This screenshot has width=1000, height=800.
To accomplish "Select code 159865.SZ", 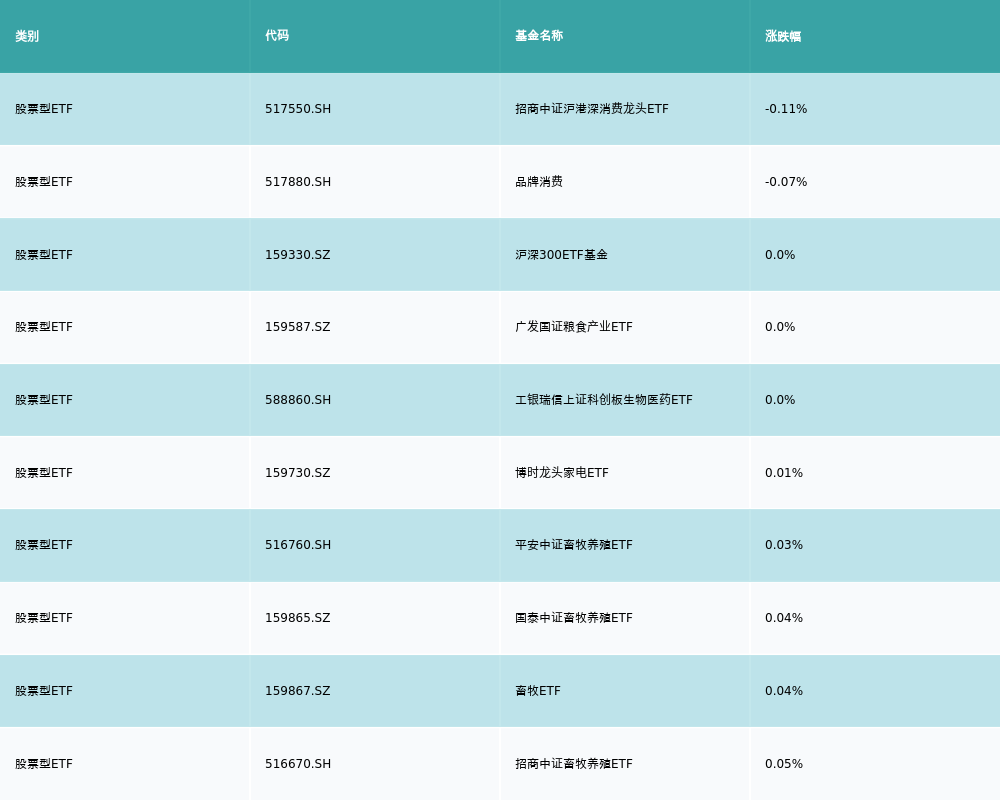I will point(298,618).
